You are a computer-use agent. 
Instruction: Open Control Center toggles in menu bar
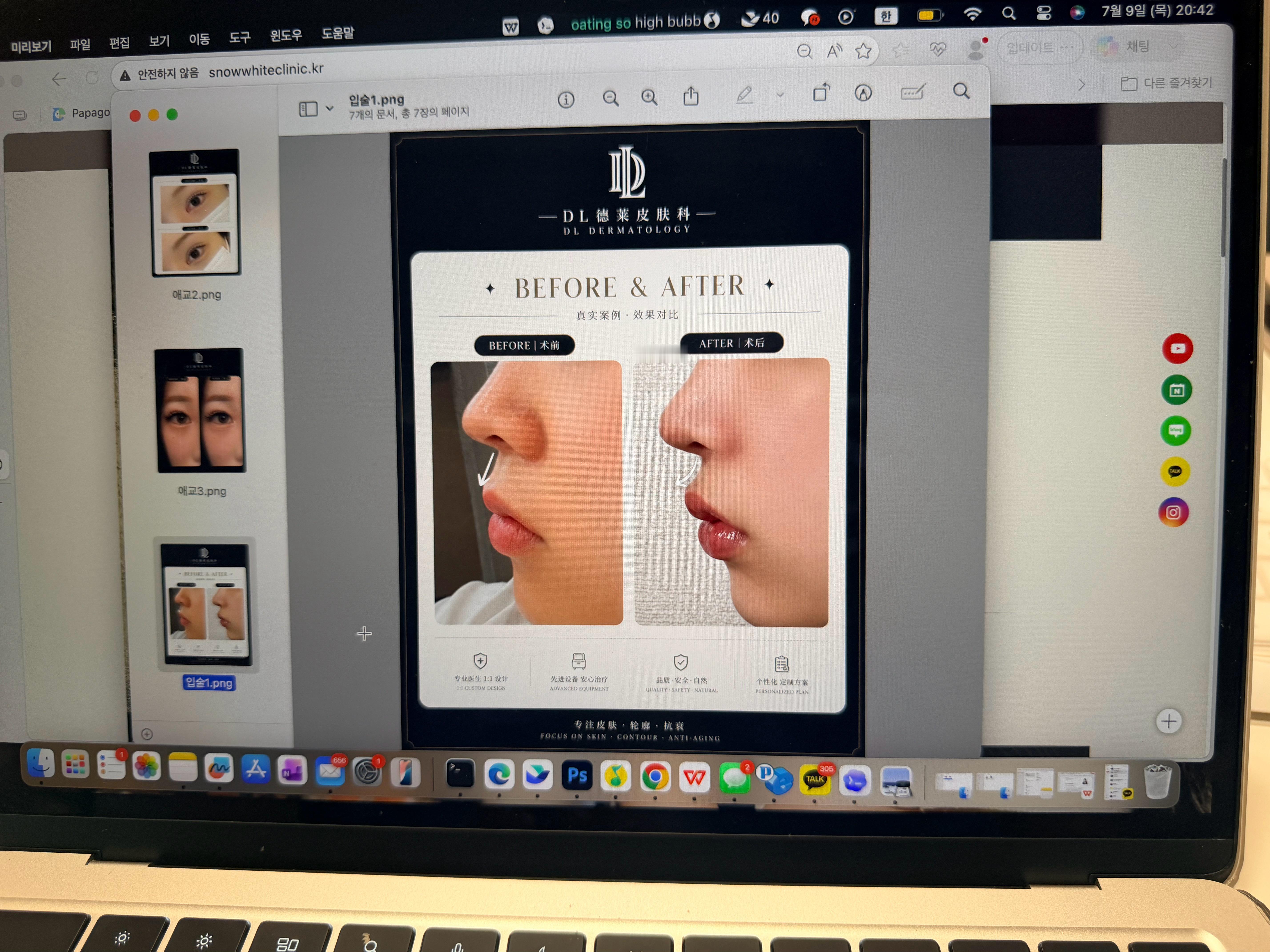tap(1043, 13)
